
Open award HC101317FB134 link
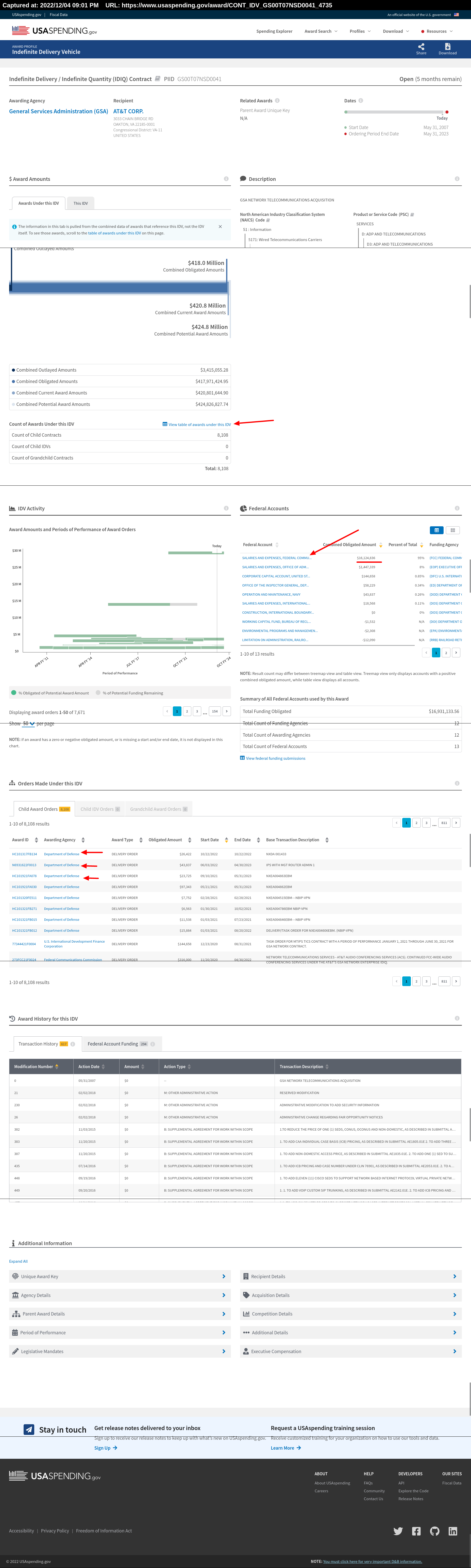pyautogui.click(x=24, y=854)
